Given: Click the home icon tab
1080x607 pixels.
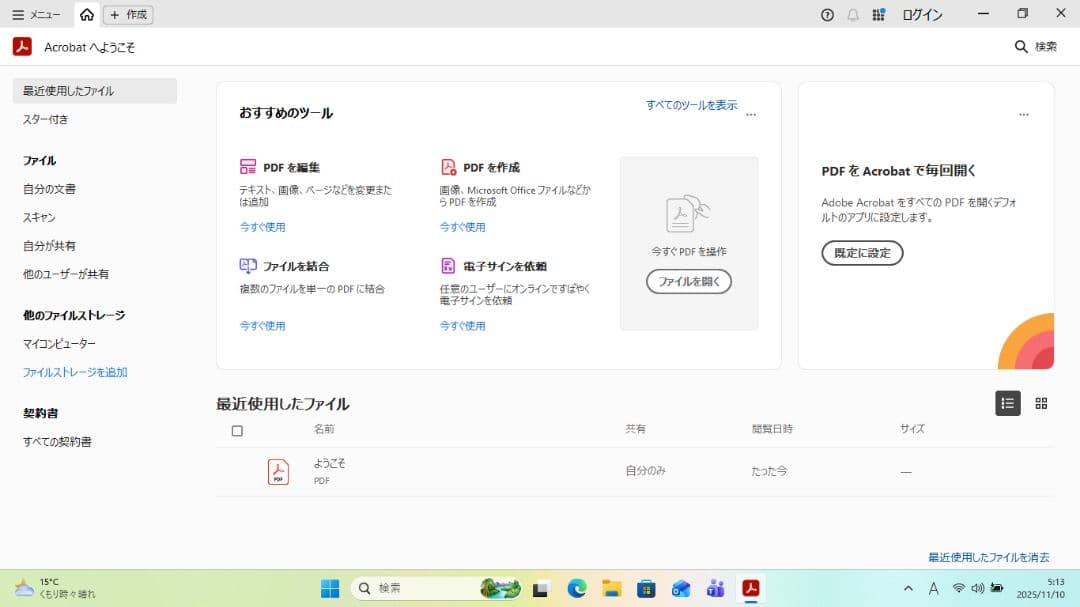Looking at the screenshot, I should point(87,15).
